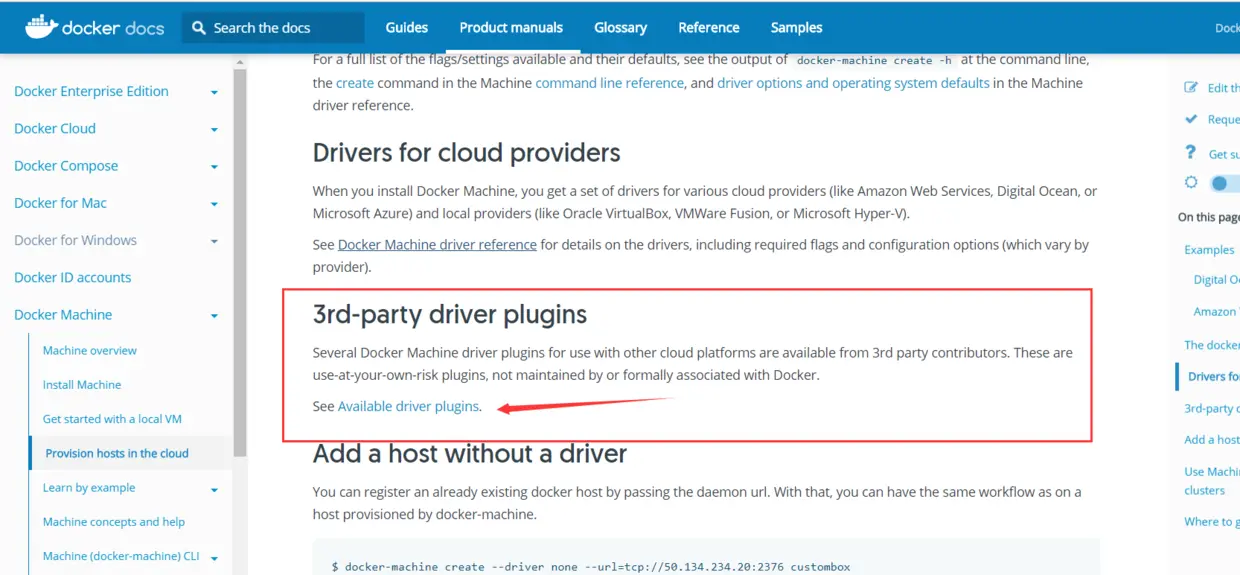Jump to the Amazon section on this page
Screen dimensions: 1240x575
coord(1216,312)
